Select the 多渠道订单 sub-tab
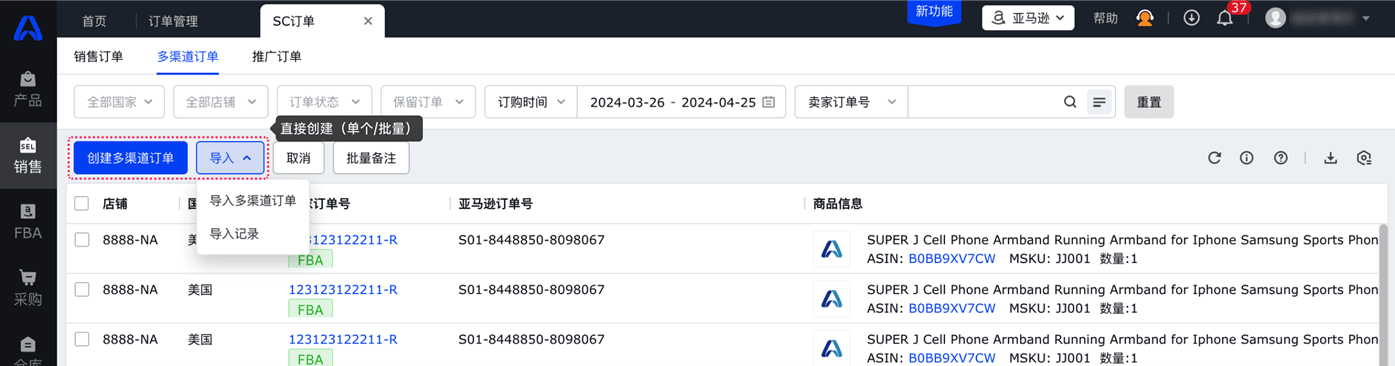This screenshot has width=1395, height=366. pos(188,57)
